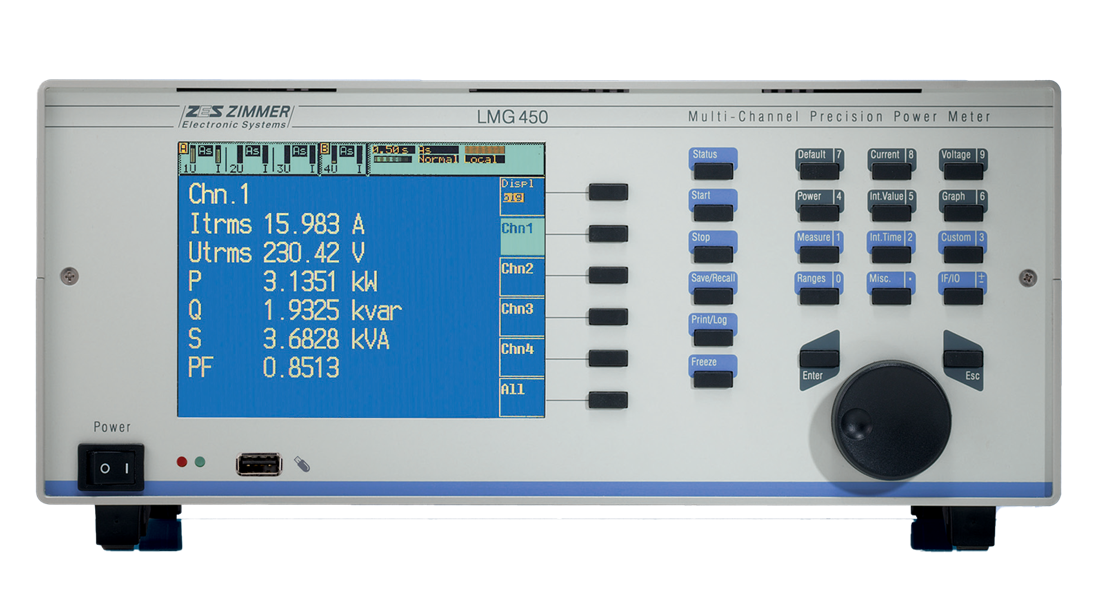The image size is (1105, 610).
Task: Click the 3U range indicator in status bar
Action: (295, 159)
